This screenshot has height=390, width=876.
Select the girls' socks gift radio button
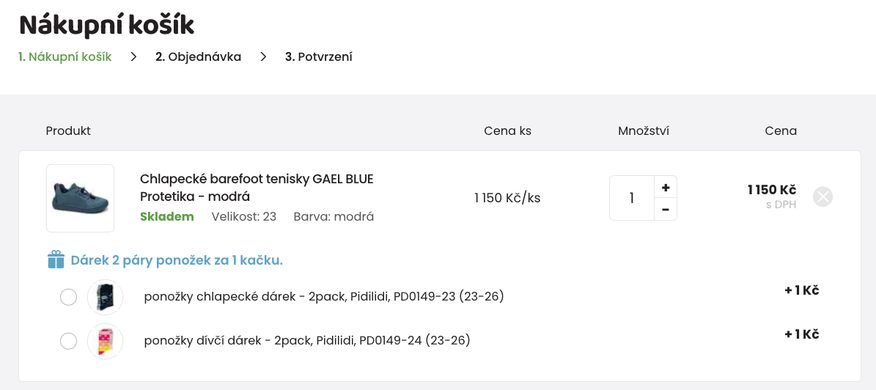tap(68, 341)
